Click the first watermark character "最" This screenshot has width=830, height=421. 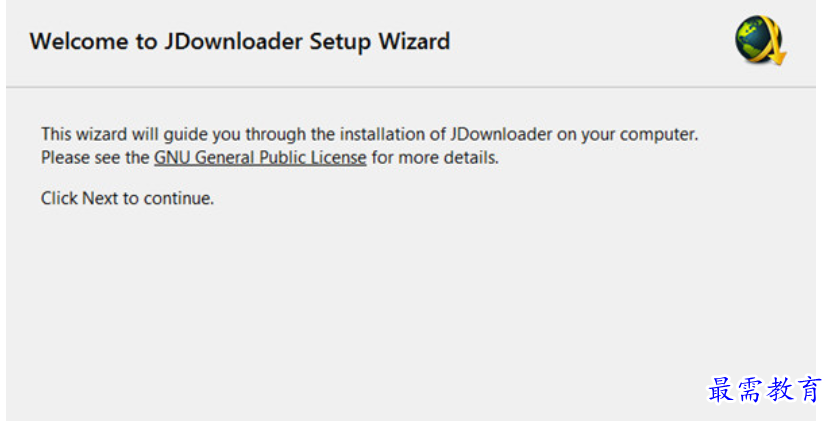723,389
